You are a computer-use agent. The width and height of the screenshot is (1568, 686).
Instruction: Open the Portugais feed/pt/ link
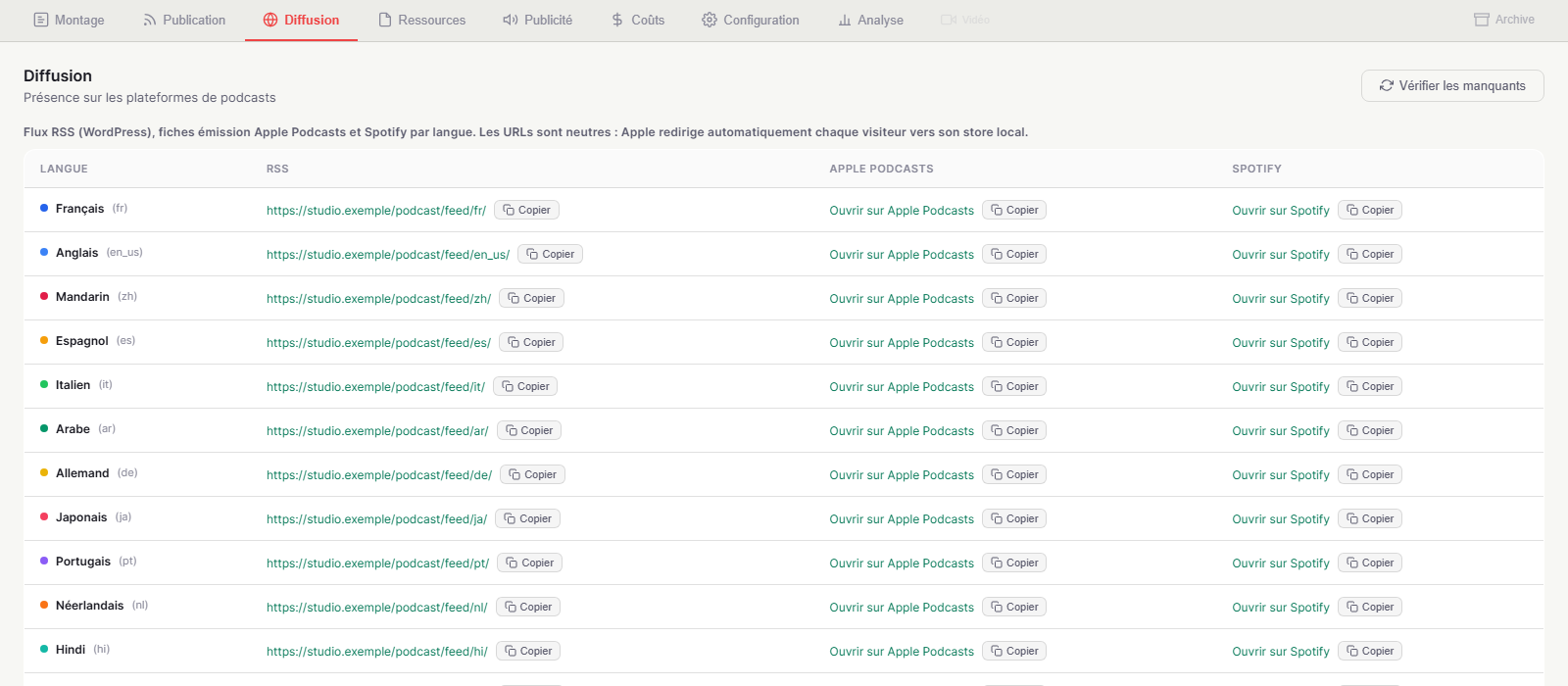377,563
